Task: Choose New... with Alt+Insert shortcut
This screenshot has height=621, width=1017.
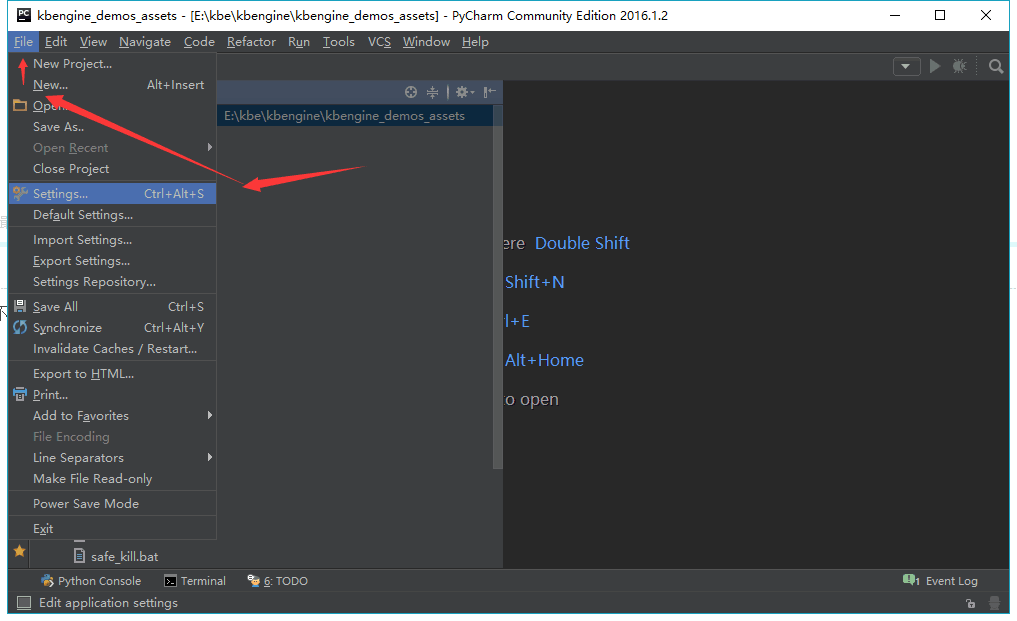Action: point(112,84)
